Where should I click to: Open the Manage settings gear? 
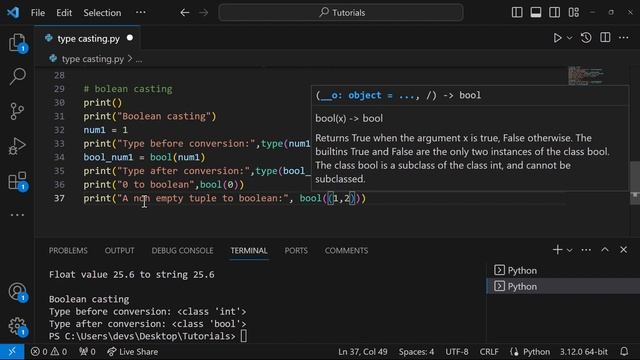(17, 327)
